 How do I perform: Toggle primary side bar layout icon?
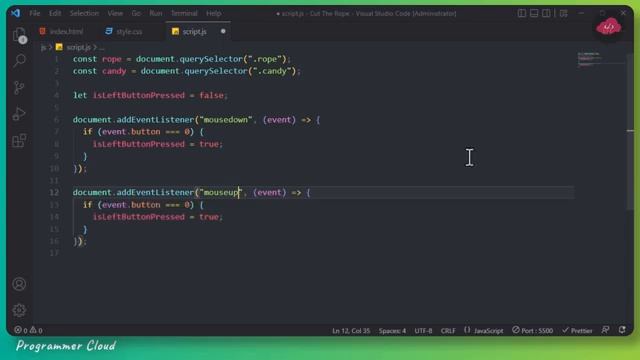coord(522,13)
